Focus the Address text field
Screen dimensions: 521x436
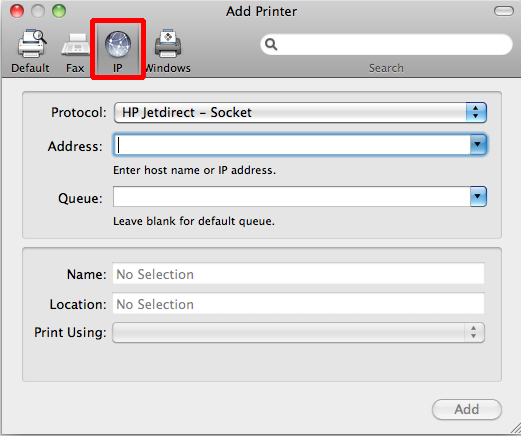point(292,145)
